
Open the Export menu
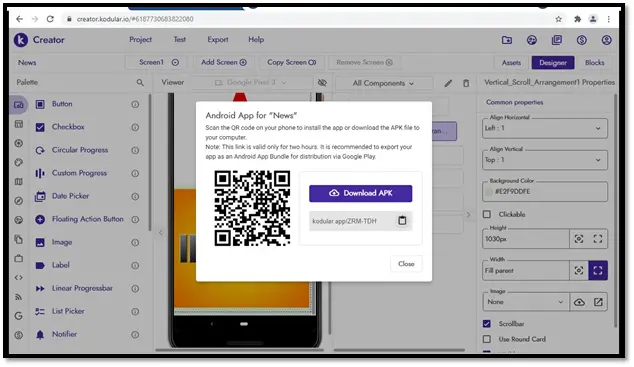pos(218,40)
